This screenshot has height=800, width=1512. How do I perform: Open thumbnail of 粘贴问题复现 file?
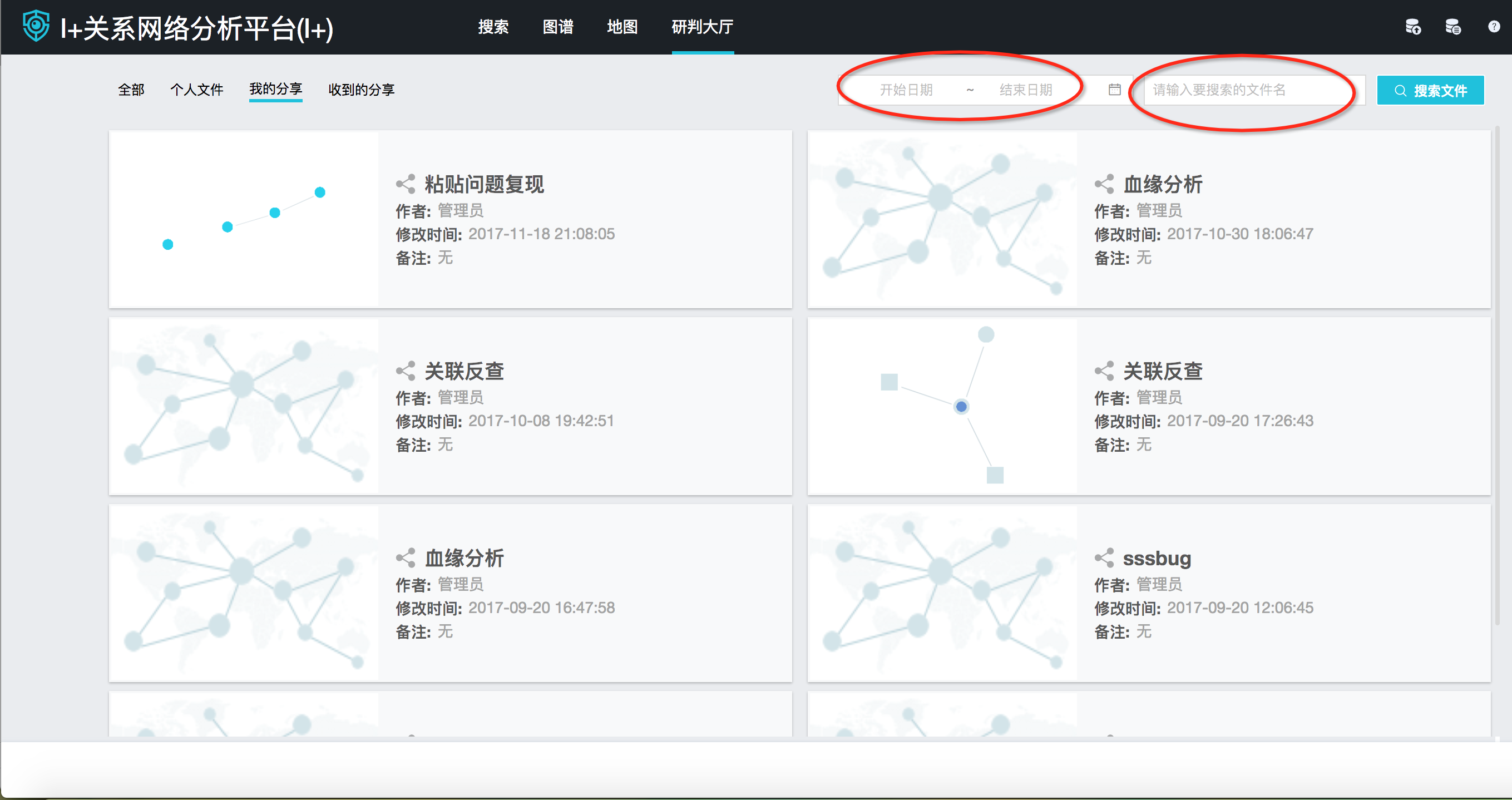tap(244, 219)
